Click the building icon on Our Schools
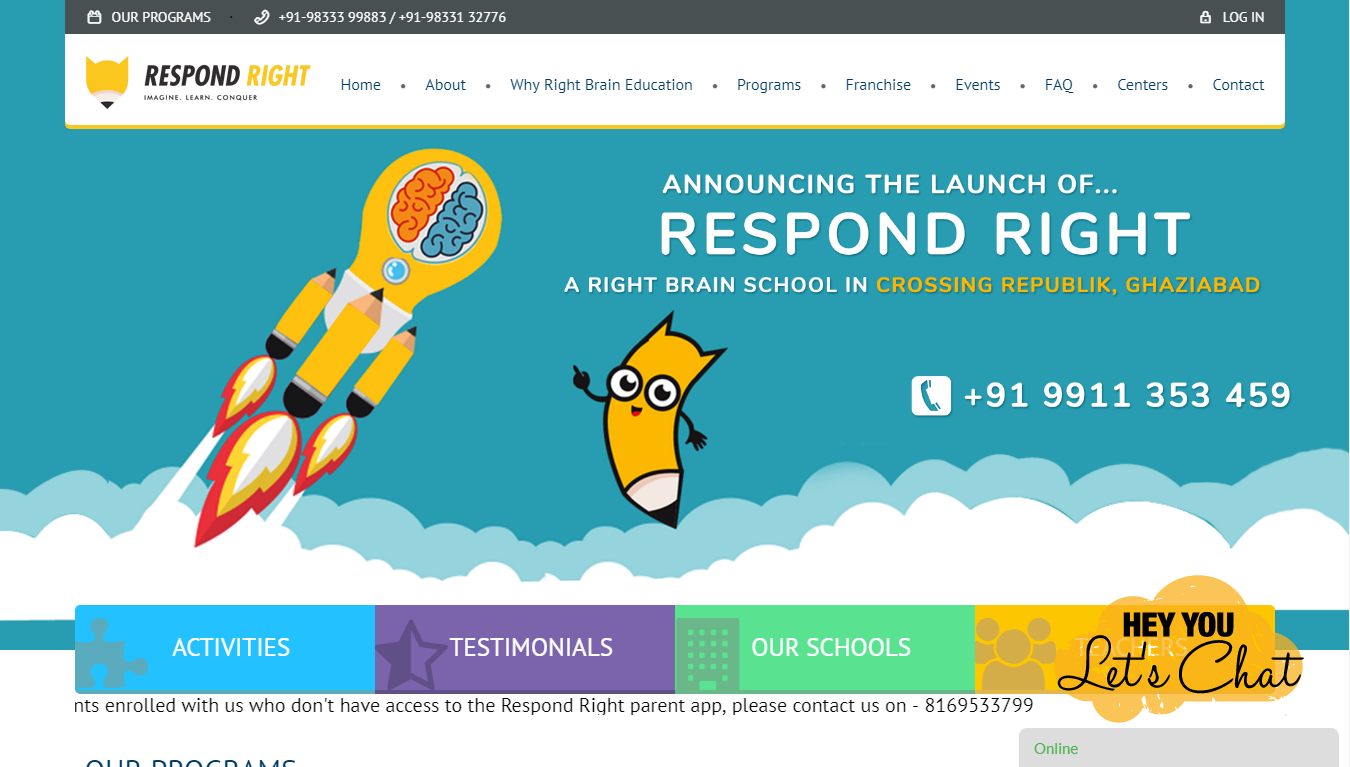This screenshot has height=767, width=1350. pos(708,653)
